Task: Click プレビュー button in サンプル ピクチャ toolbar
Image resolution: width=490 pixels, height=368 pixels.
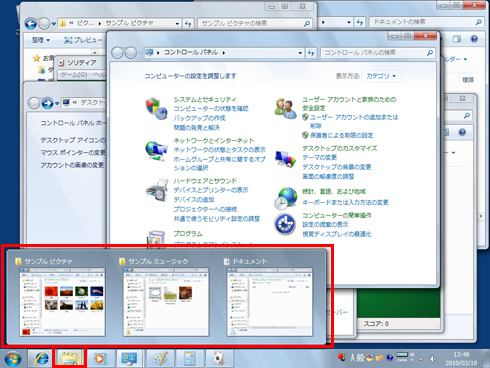Action: click(83, 40)
